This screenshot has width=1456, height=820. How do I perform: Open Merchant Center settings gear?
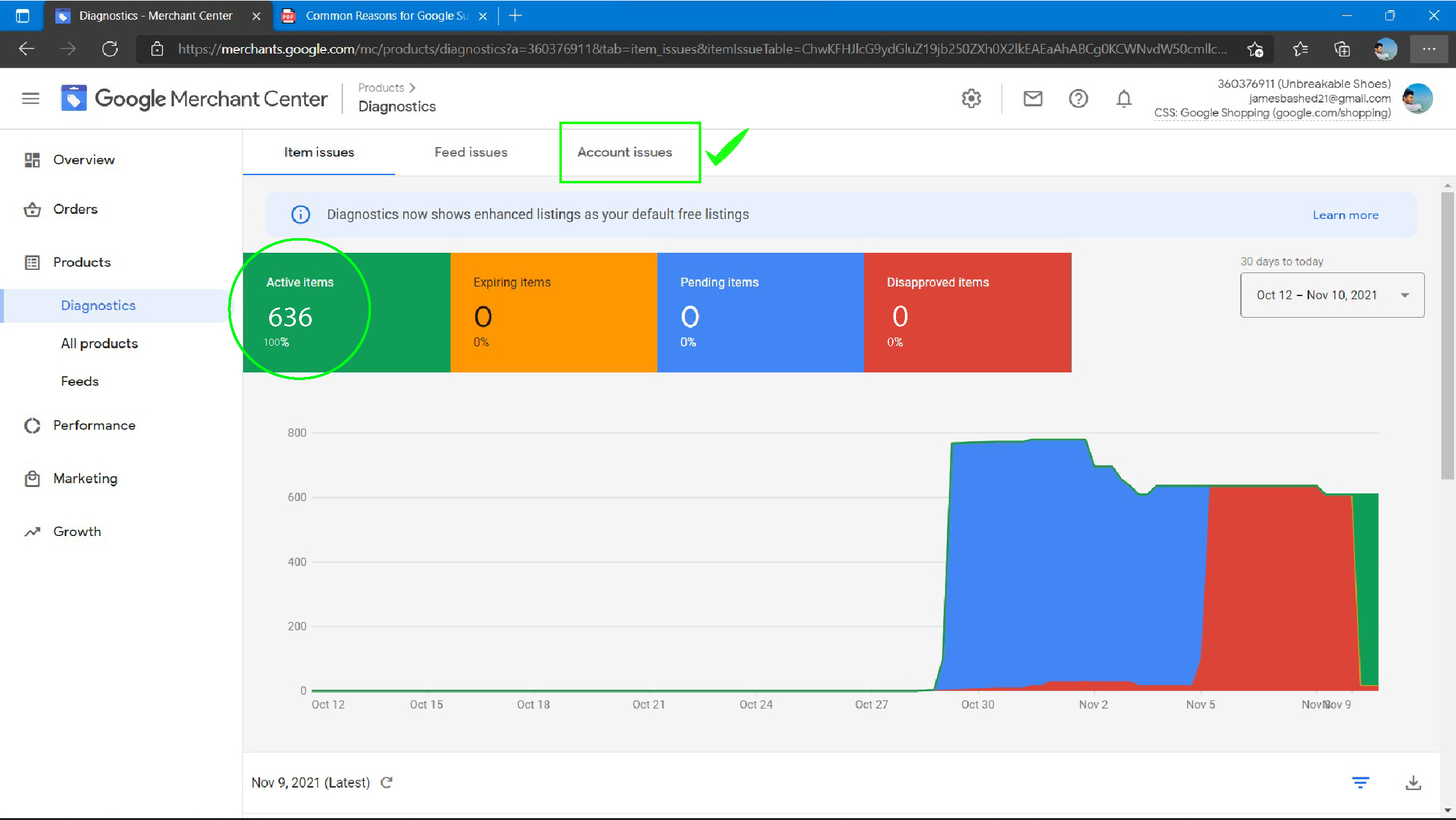point(971,98)
